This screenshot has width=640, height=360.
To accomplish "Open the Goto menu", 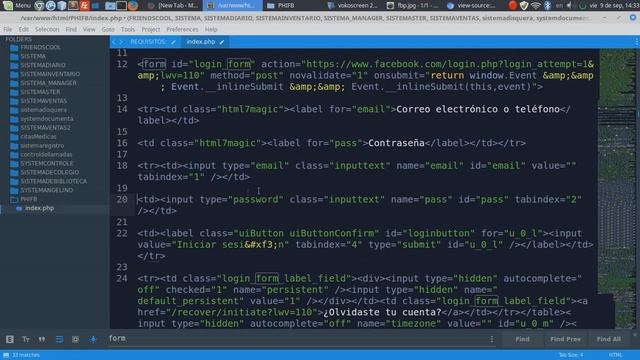I will tap(108, 29).
